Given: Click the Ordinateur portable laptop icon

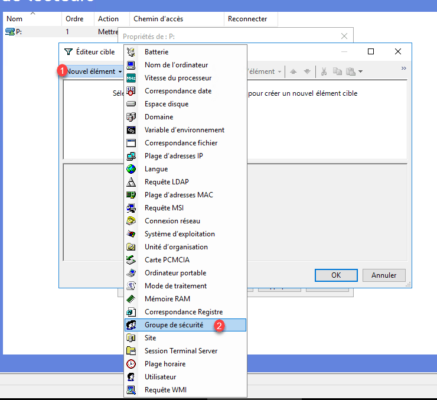Looking at the screenshot, I should pos(131,273).
